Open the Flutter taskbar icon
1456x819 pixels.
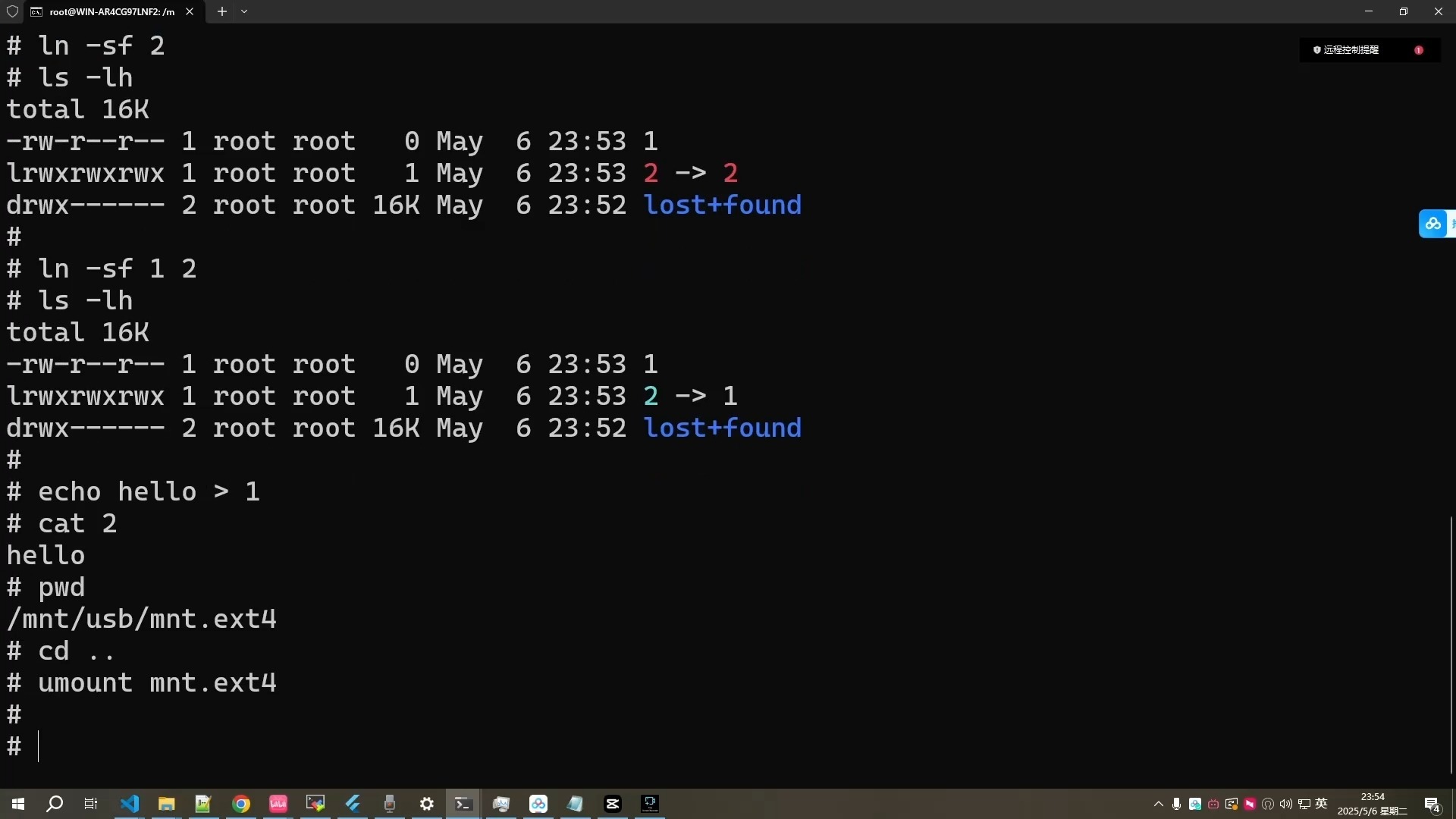(x=353, y=804)
